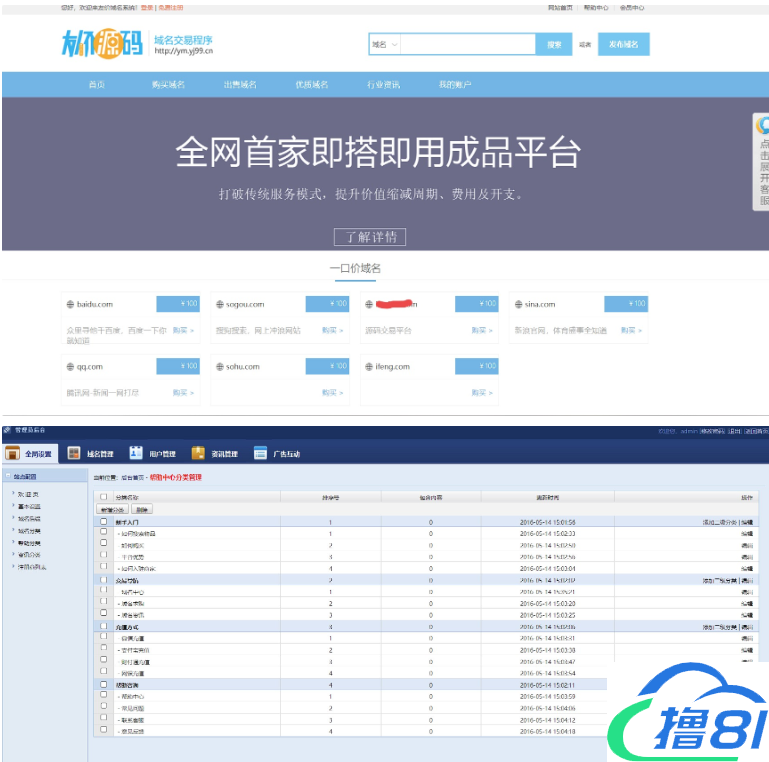Click the globe icon beside baidu.com

69,304
